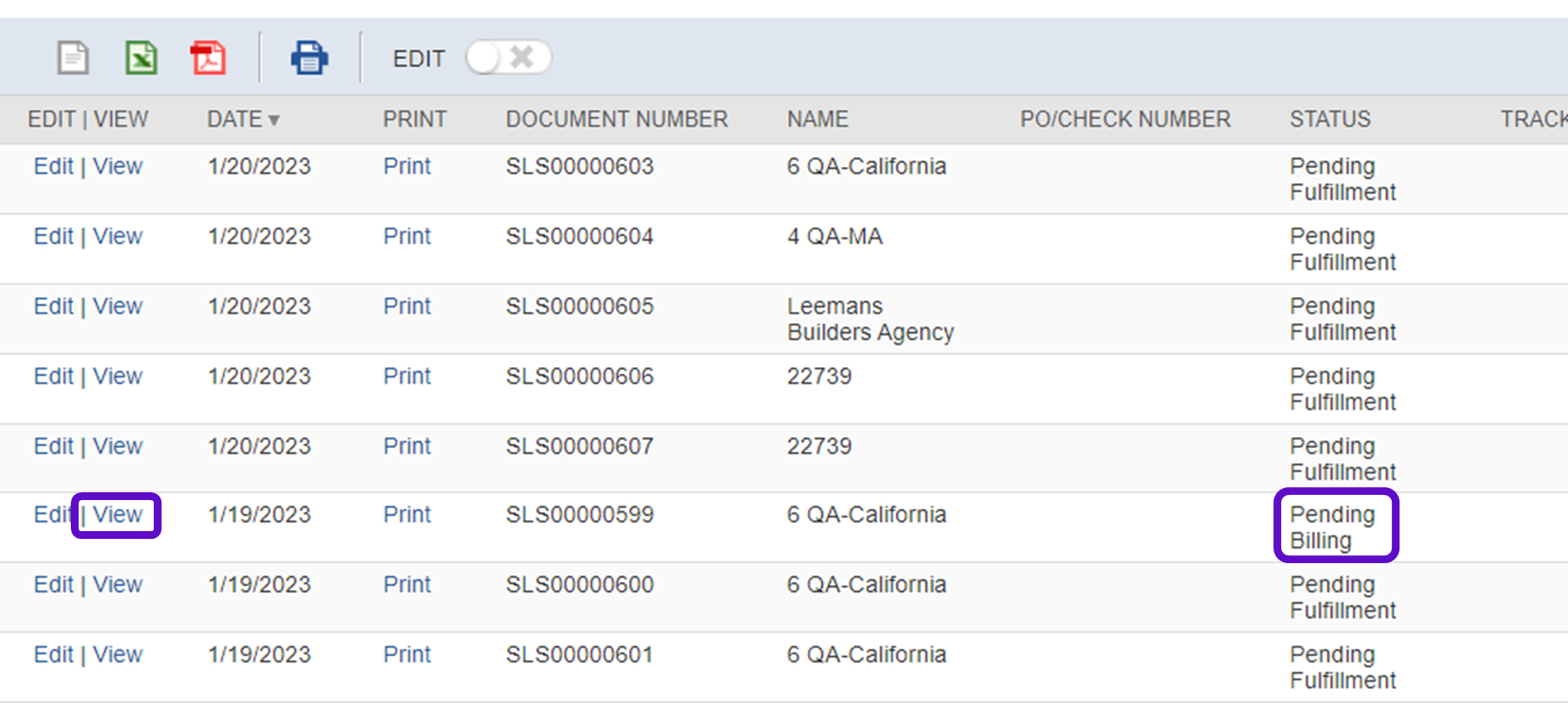
Task: Click the CSV export document icon
Action: [73, 59]
